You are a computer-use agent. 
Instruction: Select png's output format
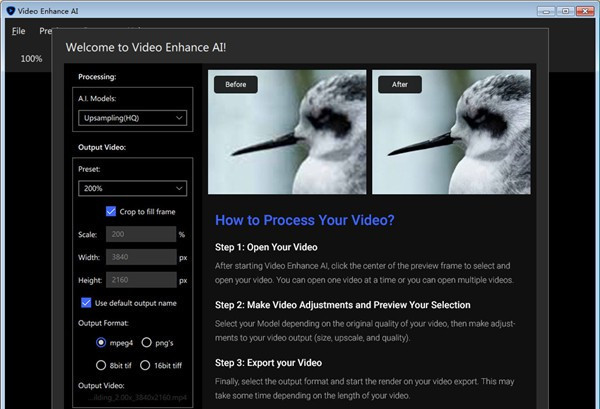[147, 342]
